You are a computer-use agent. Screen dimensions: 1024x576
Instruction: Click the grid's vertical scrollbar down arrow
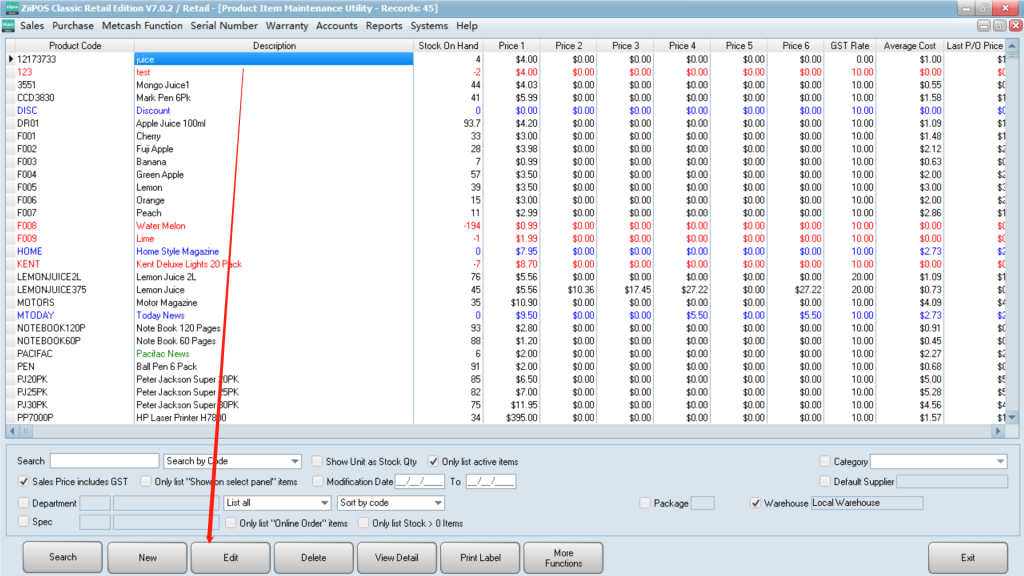1011,417
